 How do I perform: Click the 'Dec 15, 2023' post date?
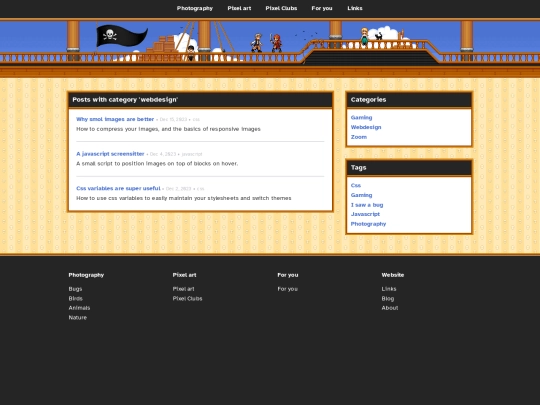[173, 120]
